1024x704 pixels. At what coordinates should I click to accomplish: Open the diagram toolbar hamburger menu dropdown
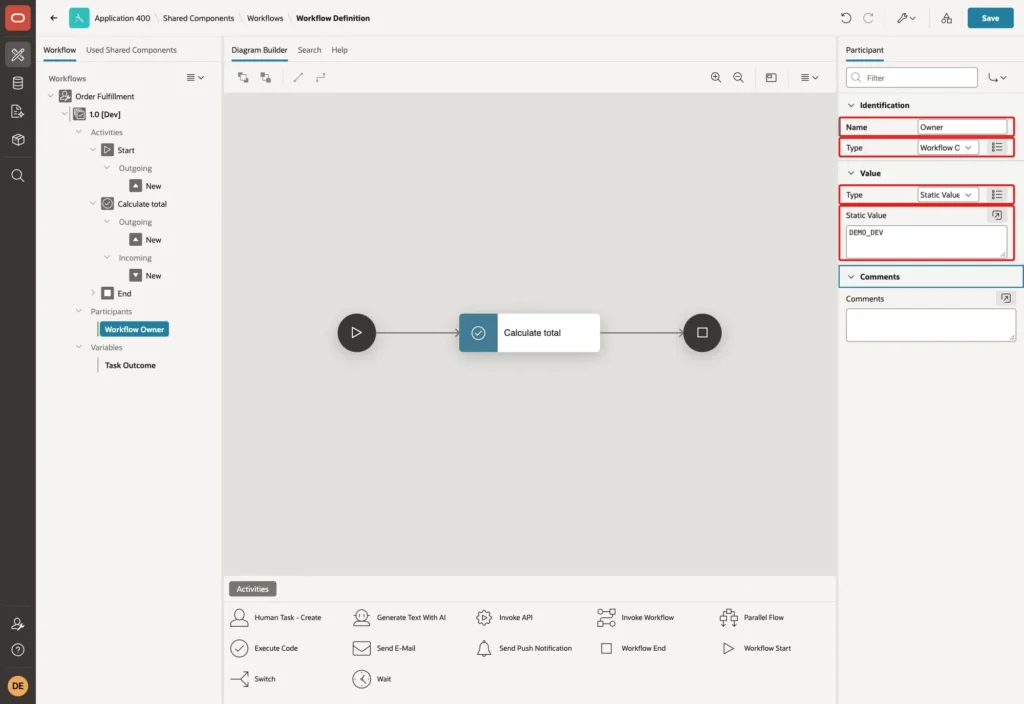(809, 78)
